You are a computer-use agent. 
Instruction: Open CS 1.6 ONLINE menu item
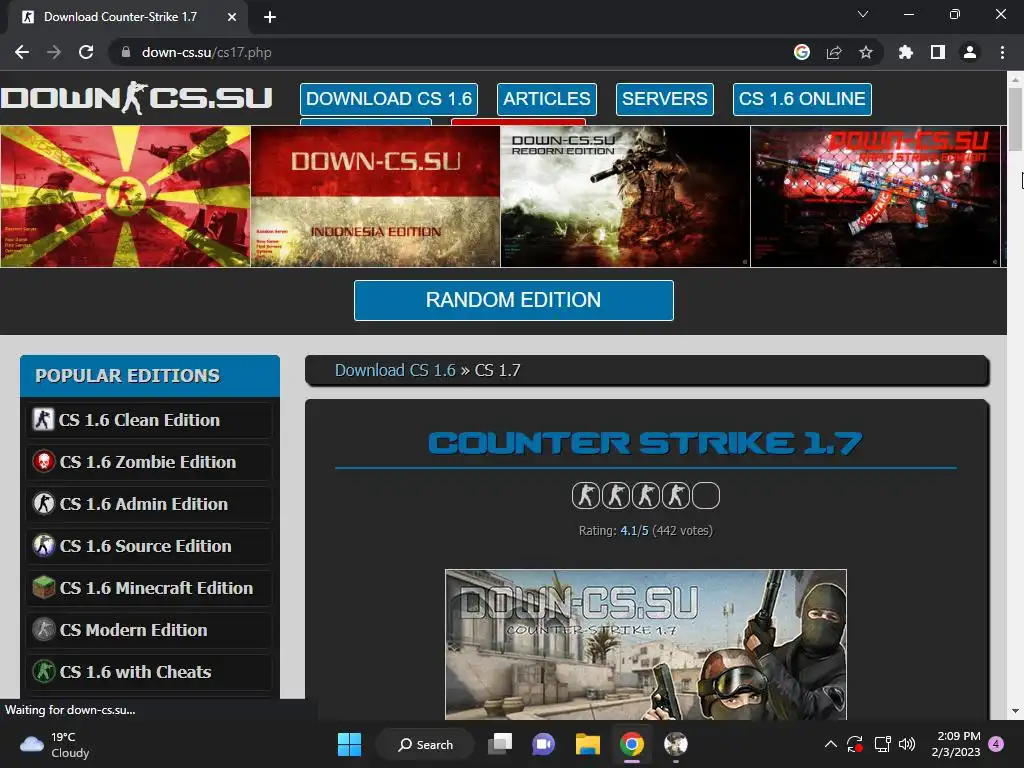pyautogui.click(x=802, y=99)
